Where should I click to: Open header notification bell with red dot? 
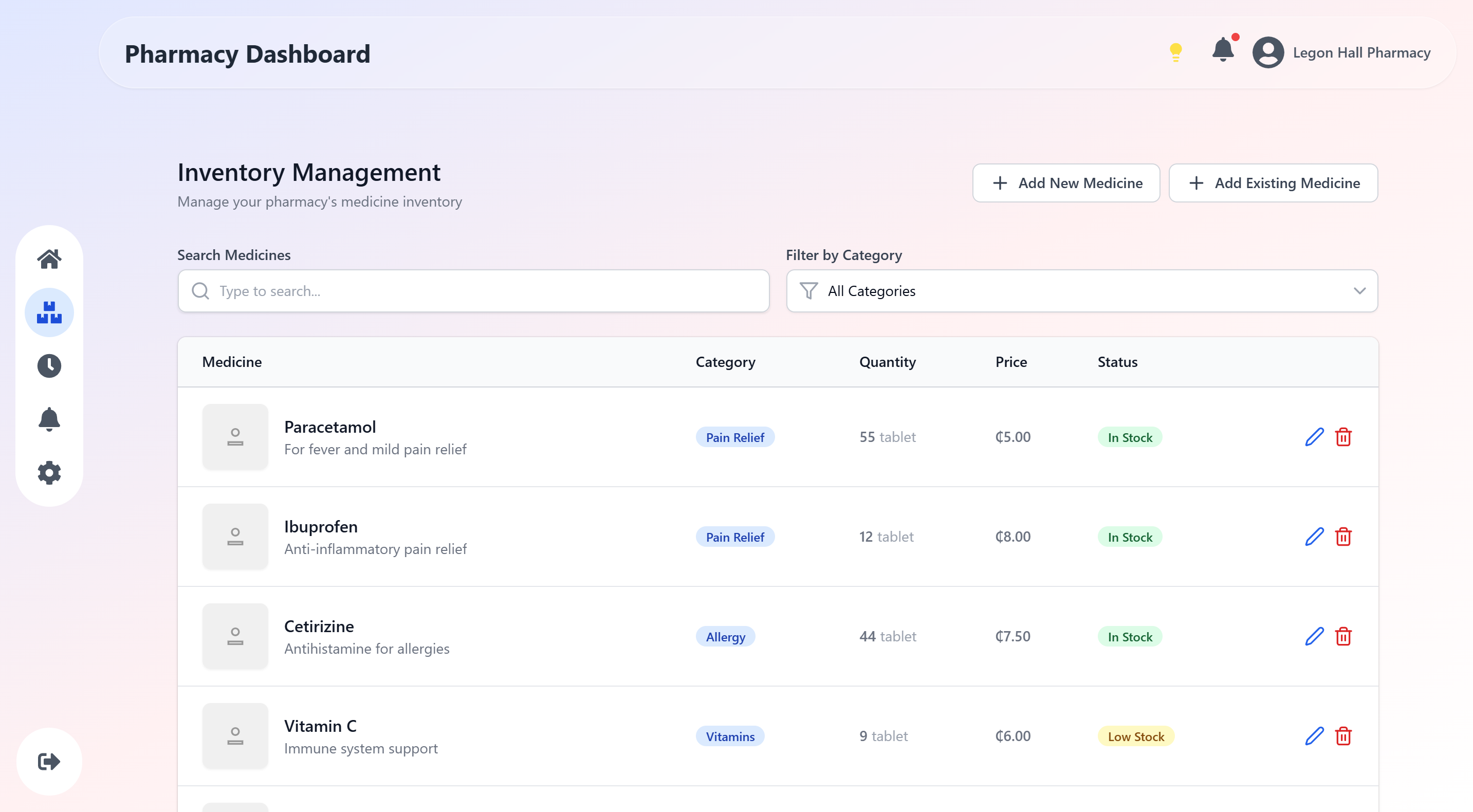[1223, 50]
